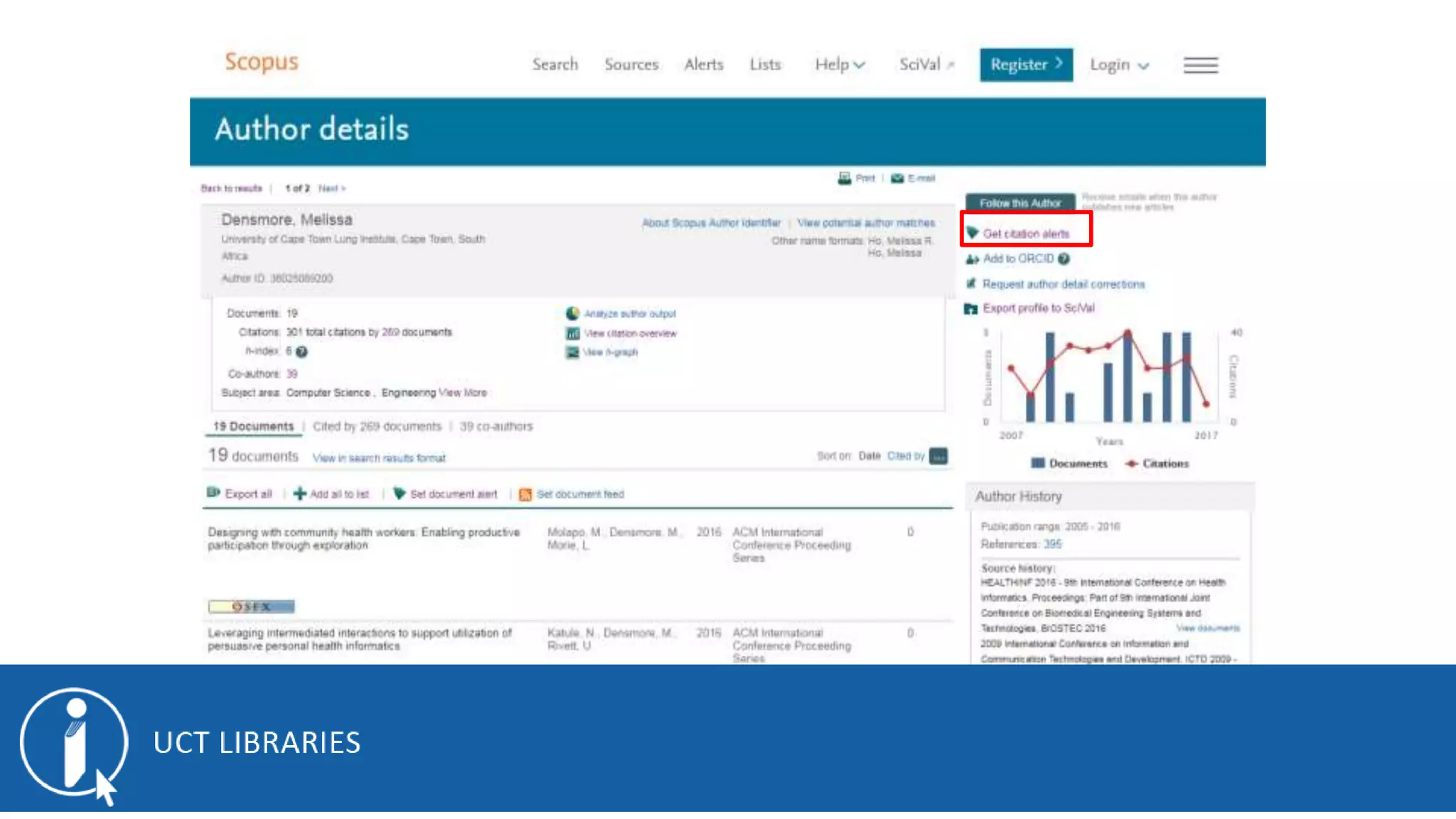1456x819 pixels.
Task: Click the E-mail envelope icon
Action: click(x=897, y=178)
